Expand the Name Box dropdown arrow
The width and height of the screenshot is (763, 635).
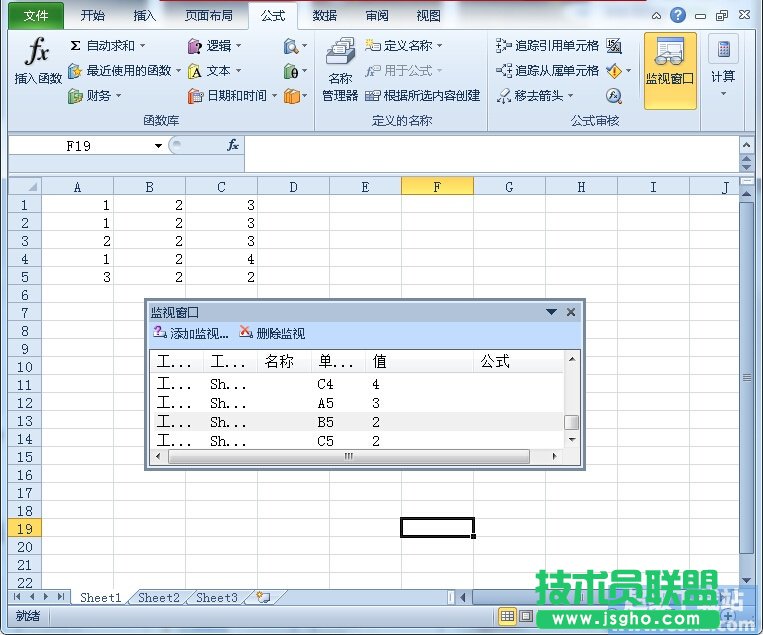coord(158,146)
